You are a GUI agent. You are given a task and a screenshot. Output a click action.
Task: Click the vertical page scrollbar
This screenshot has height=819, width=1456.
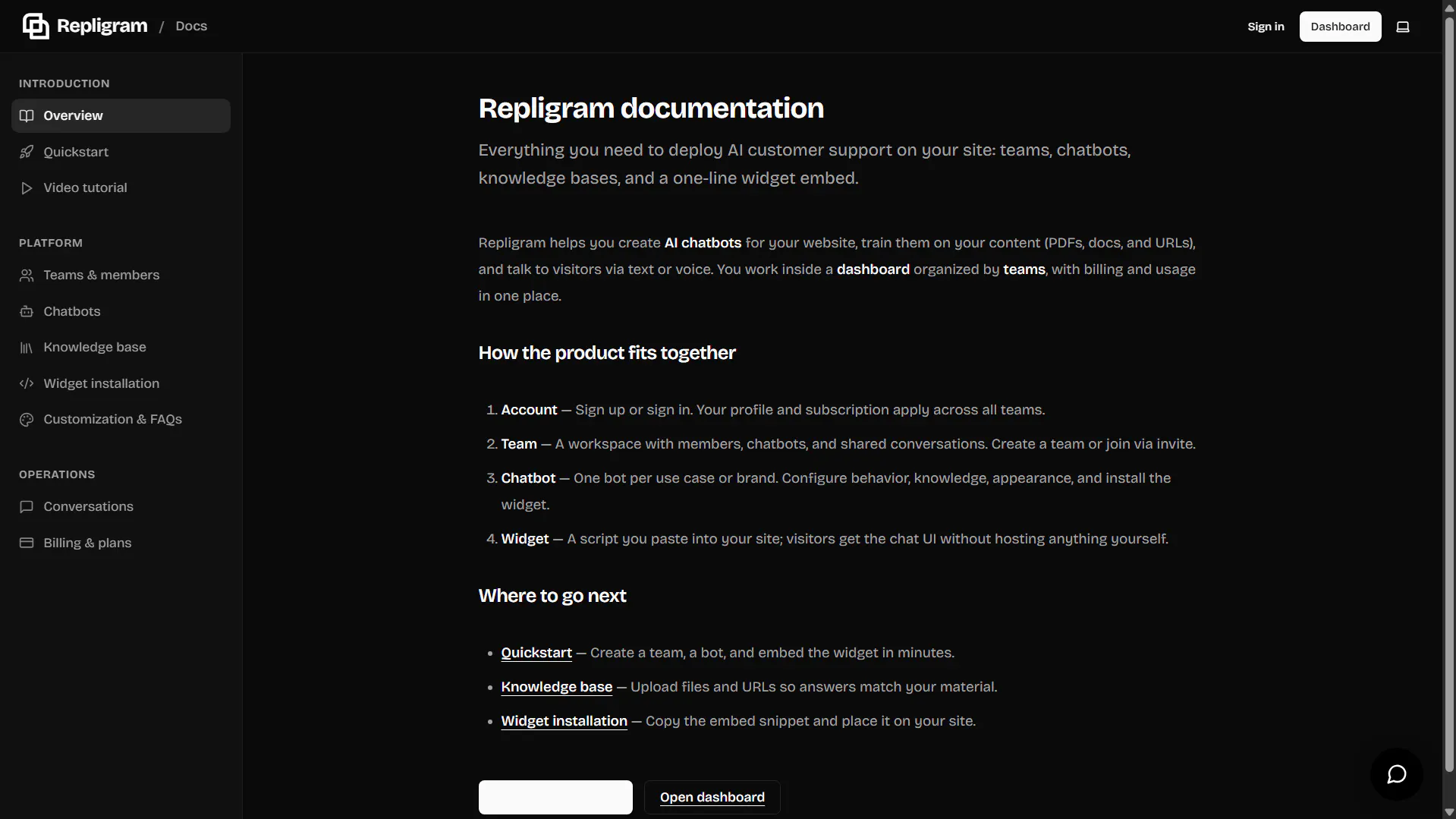click(x=1449, y=395)
